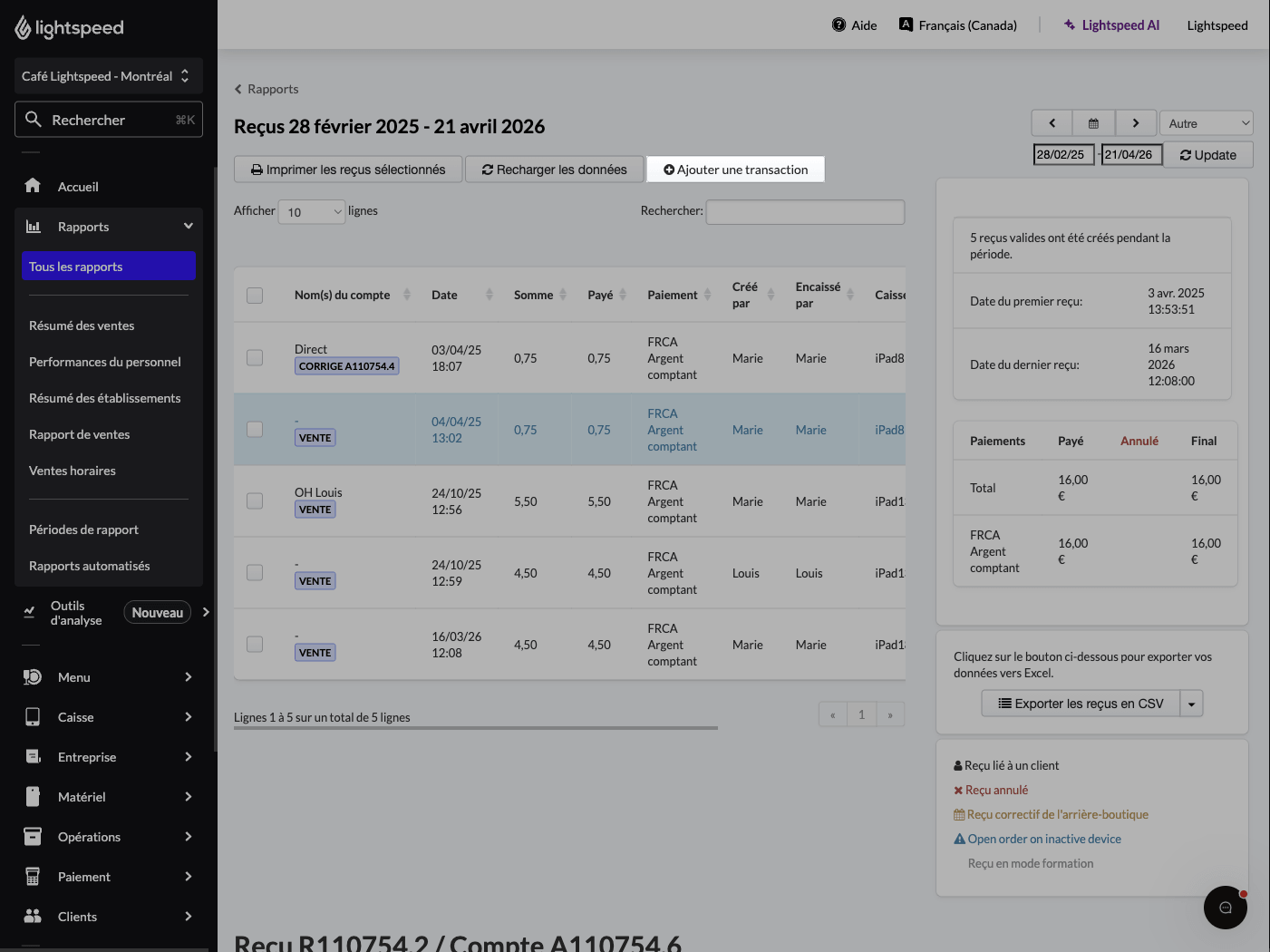Viewport: 1270px width, 952px height.
Task: Sort by Nom(s) du compte column arrows
Action: [407, 295]
